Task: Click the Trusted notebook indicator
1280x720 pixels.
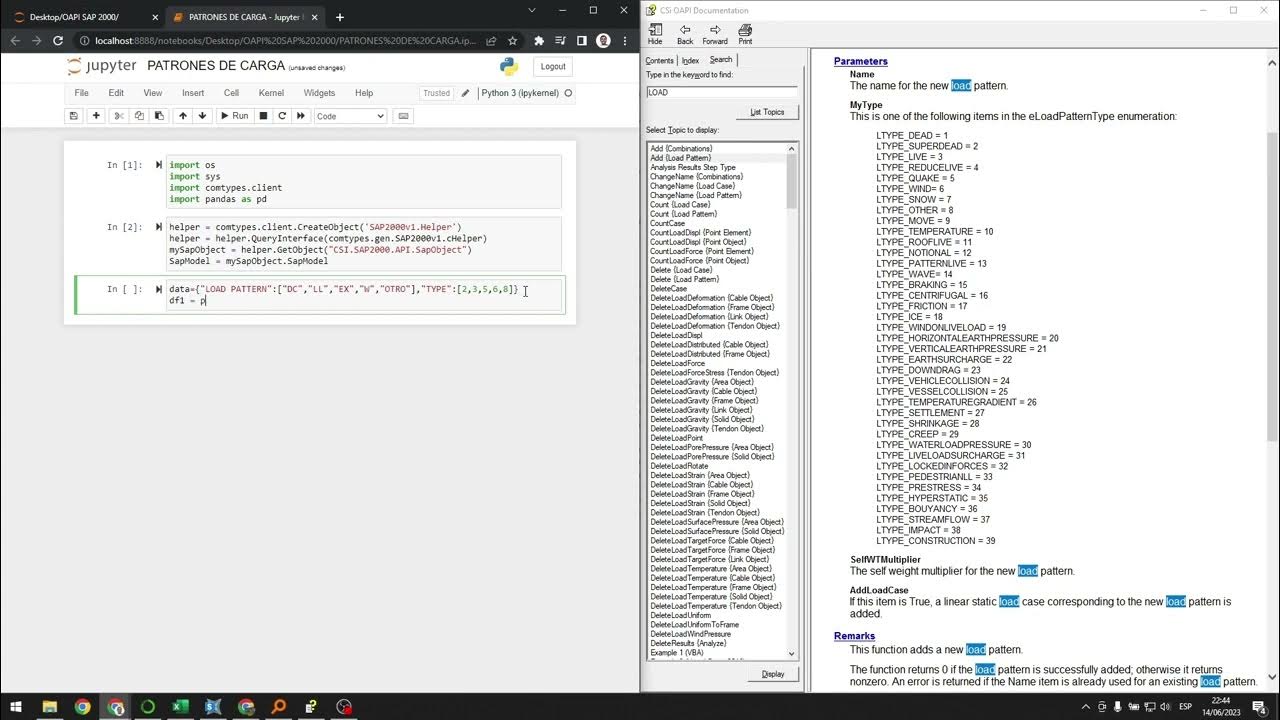Action: 437,93
